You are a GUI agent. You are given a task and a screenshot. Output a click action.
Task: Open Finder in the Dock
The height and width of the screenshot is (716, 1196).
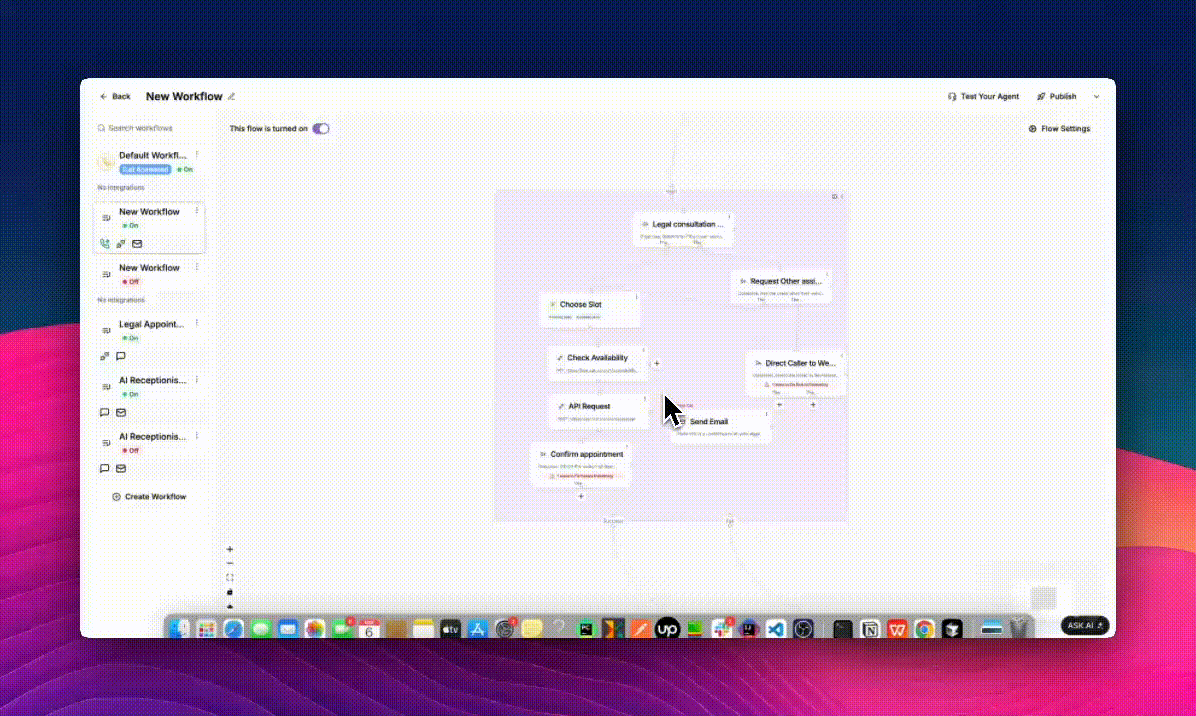pos(179,629)
